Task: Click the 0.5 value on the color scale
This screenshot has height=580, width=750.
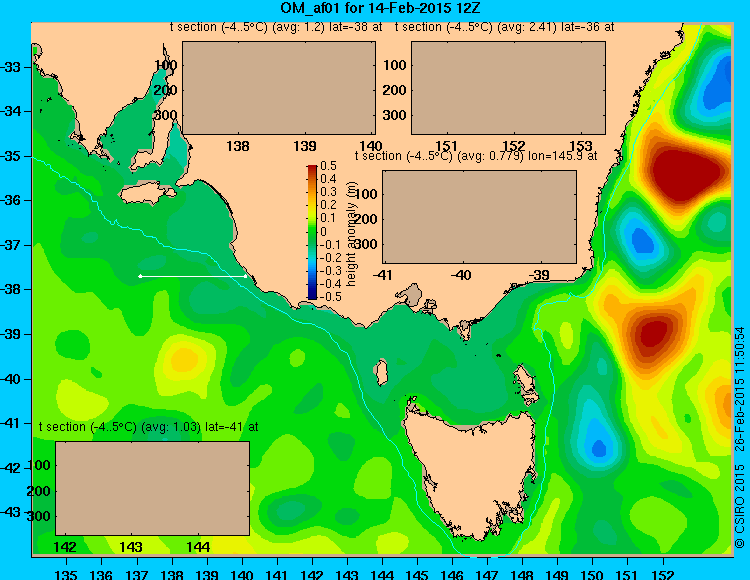Action: (328, 166)
